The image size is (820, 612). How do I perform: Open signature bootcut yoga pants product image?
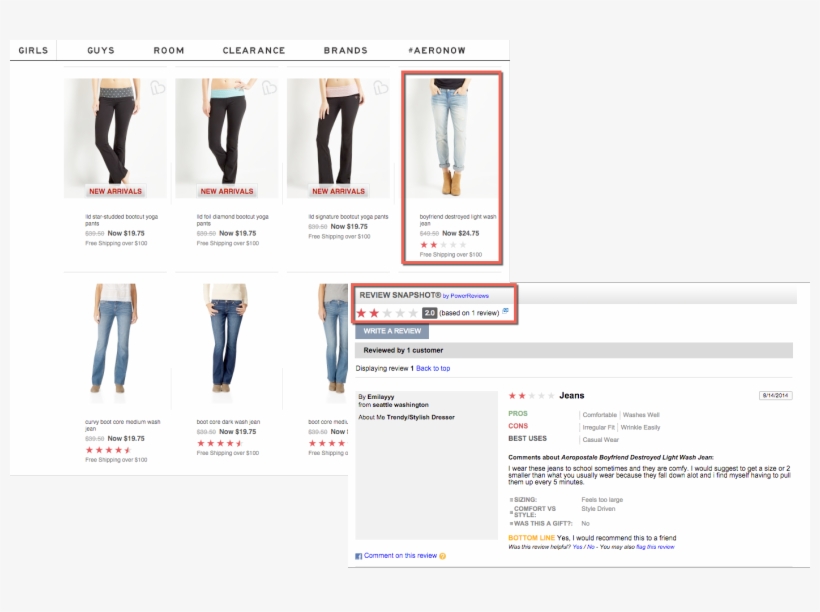[338, 138]
